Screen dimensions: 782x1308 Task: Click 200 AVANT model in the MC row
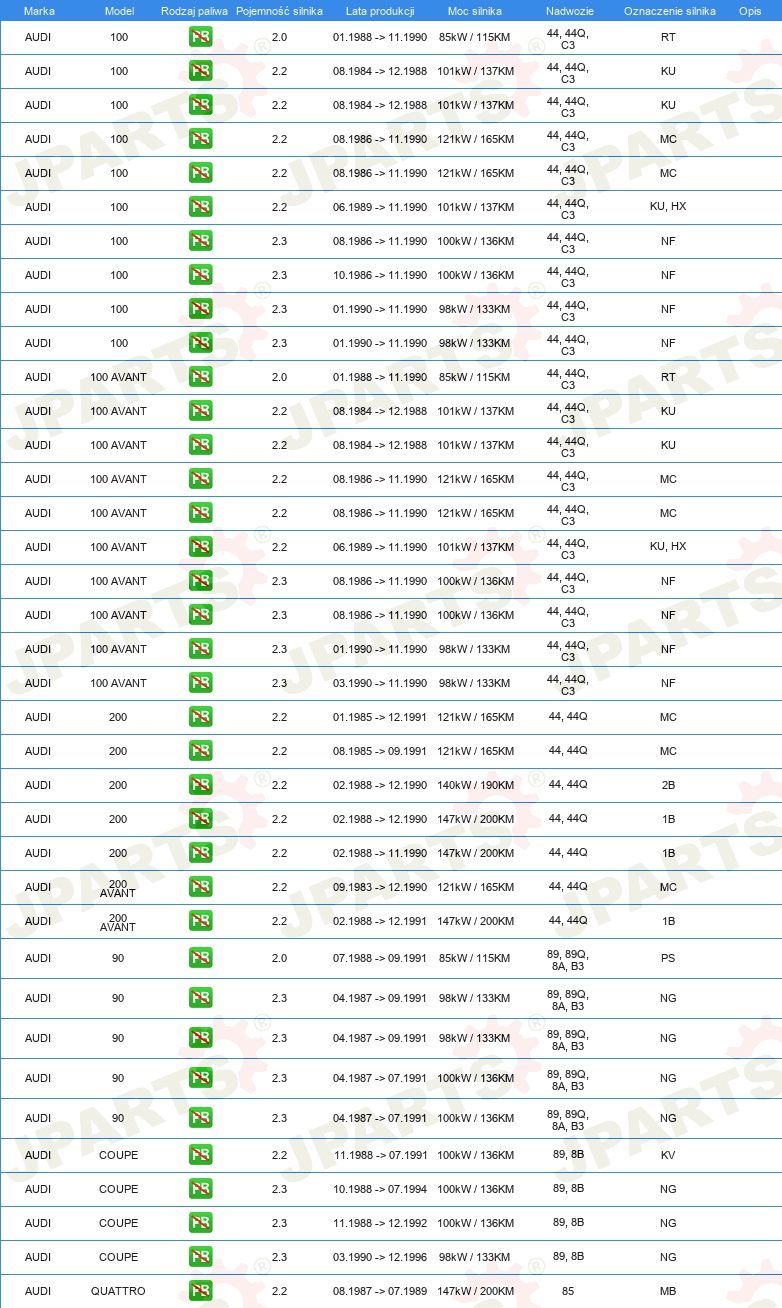click(x=118, y=888)
